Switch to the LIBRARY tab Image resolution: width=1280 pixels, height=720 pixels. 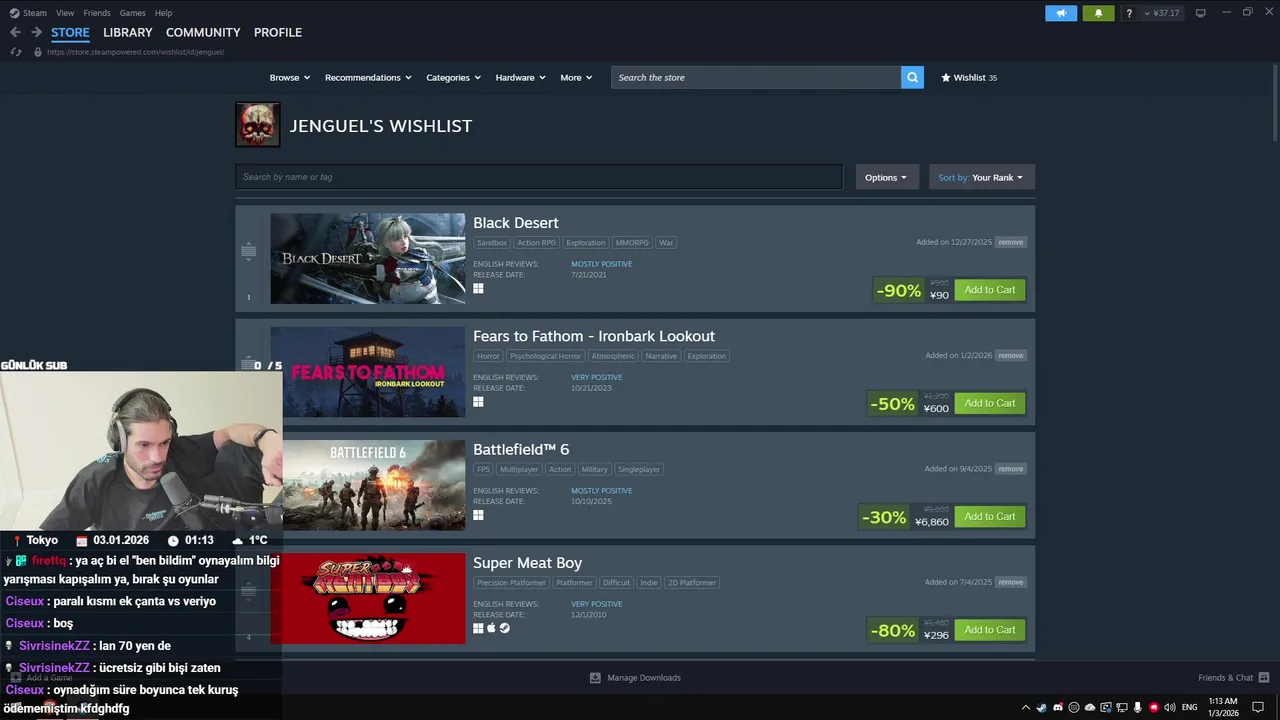(128, 32)
